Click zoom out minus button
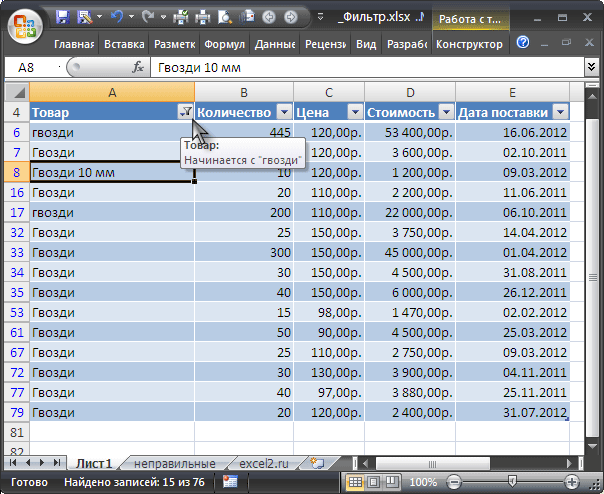 click(x=455, y=482)
